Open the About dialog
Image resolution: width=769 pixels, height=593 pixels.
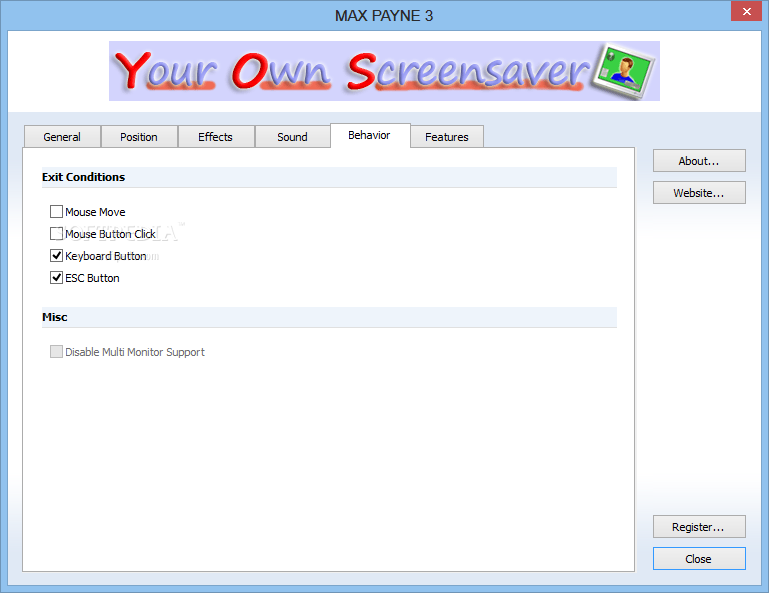699,161
